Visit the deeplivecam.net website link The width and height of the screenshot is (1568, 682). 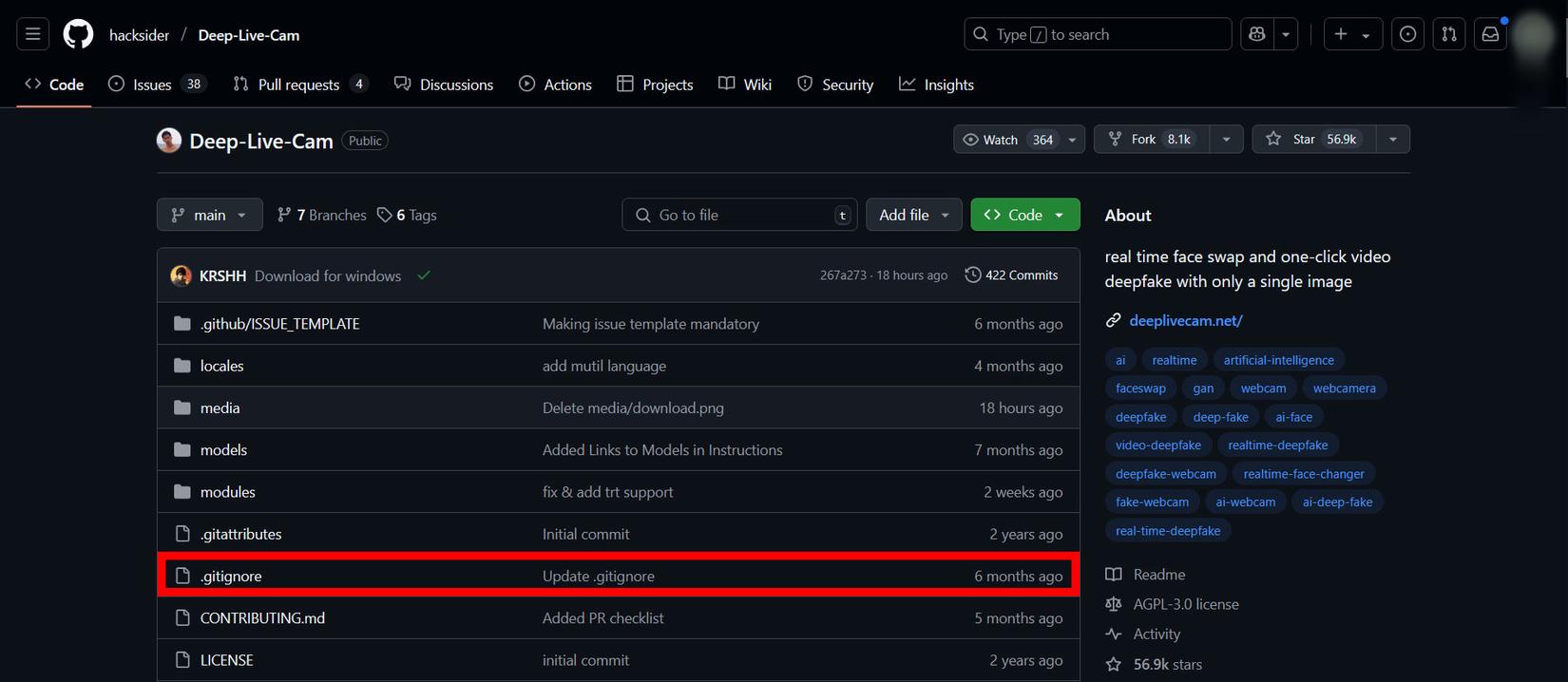(1185, 321)
